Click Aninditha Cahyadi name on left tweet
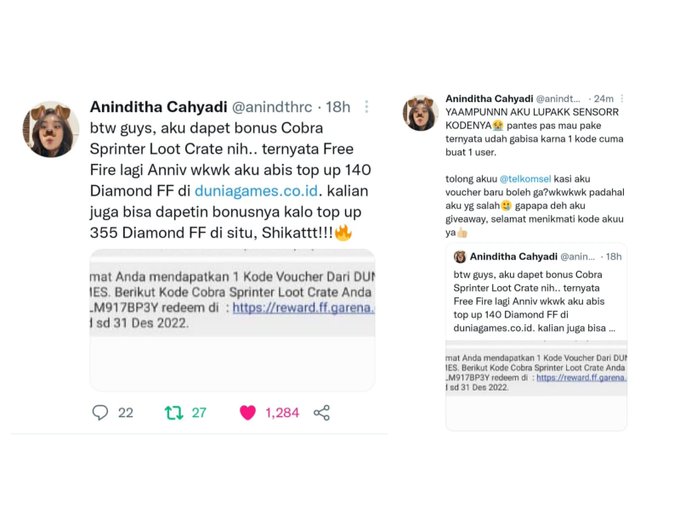The width and height of the screenshot is (680, 507). coord(158,107)
